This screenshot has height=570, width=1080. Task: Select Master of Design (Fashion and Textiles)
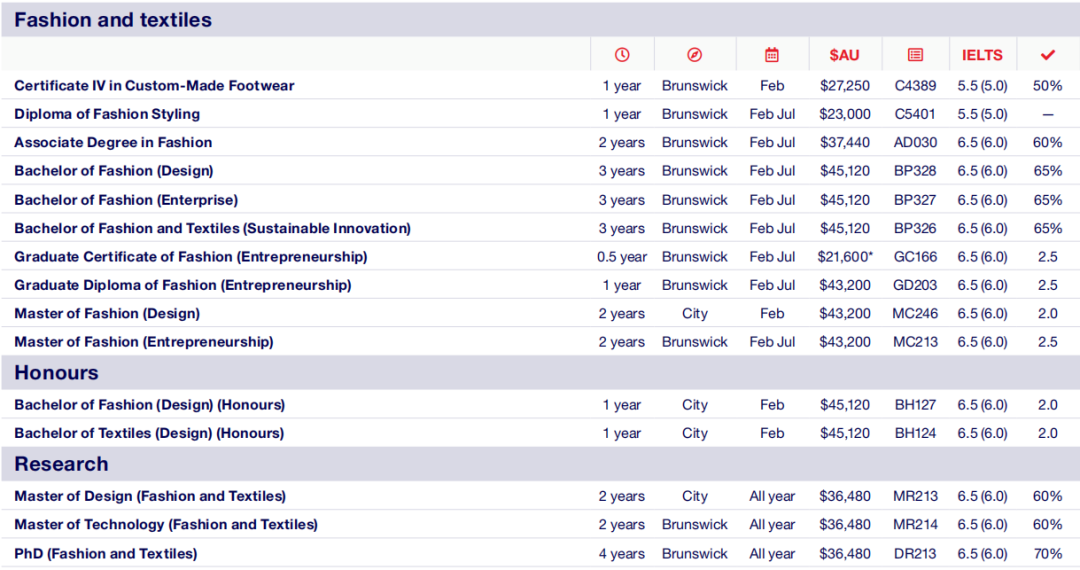click(150, 496)
